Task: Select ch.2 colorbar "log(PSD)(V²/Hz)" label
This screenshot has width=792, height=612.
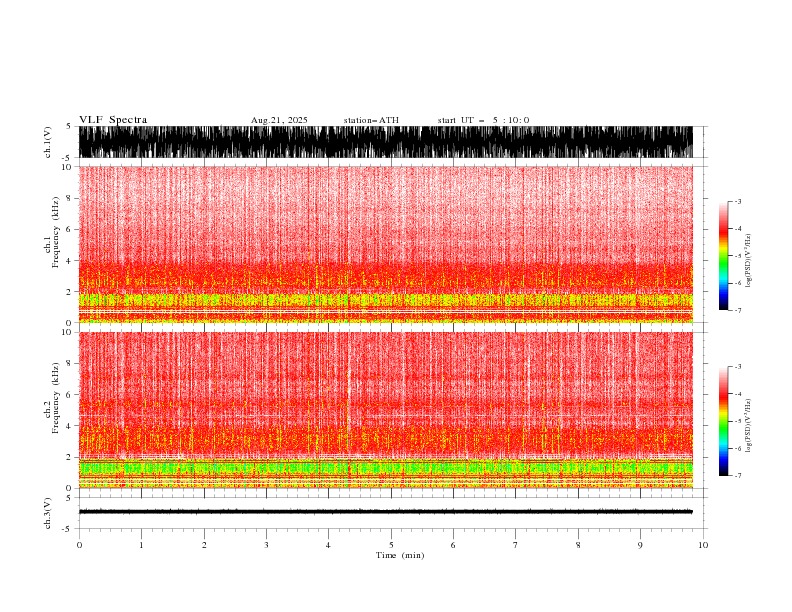Action: (749, 426)
